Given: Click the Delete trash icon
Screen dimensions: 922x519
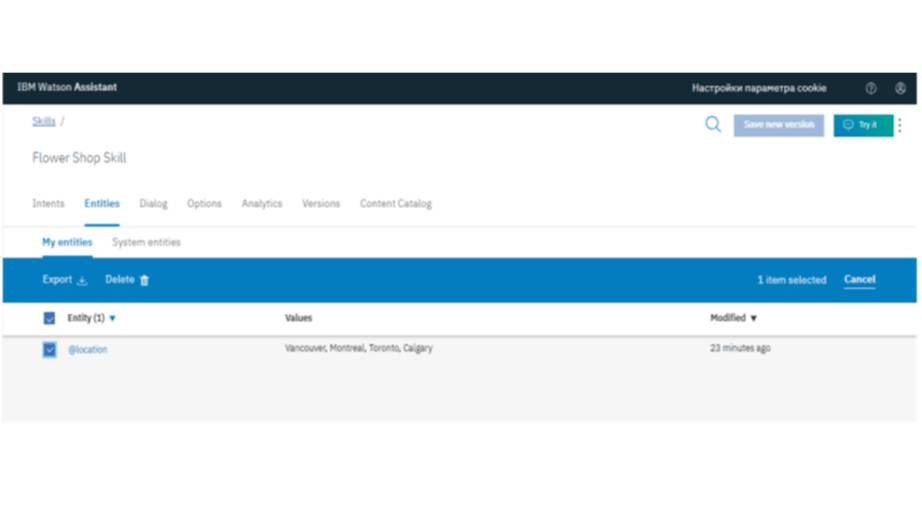Looking at the screenshot, I should click(144, 281).
